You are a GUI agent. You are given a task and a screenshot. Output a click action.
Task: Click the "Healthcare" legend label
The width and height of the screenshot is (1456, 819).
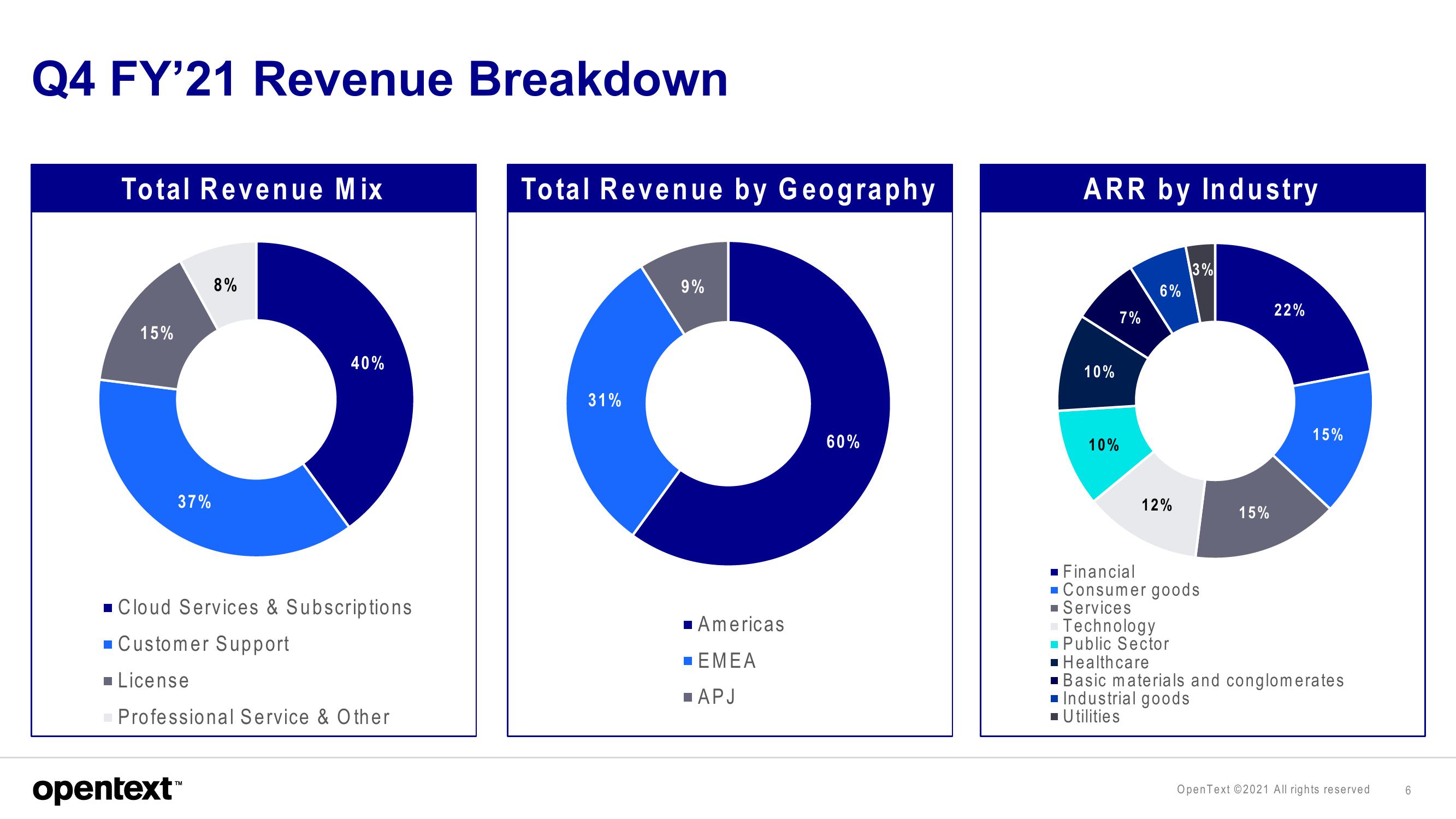coord(1106,662)
